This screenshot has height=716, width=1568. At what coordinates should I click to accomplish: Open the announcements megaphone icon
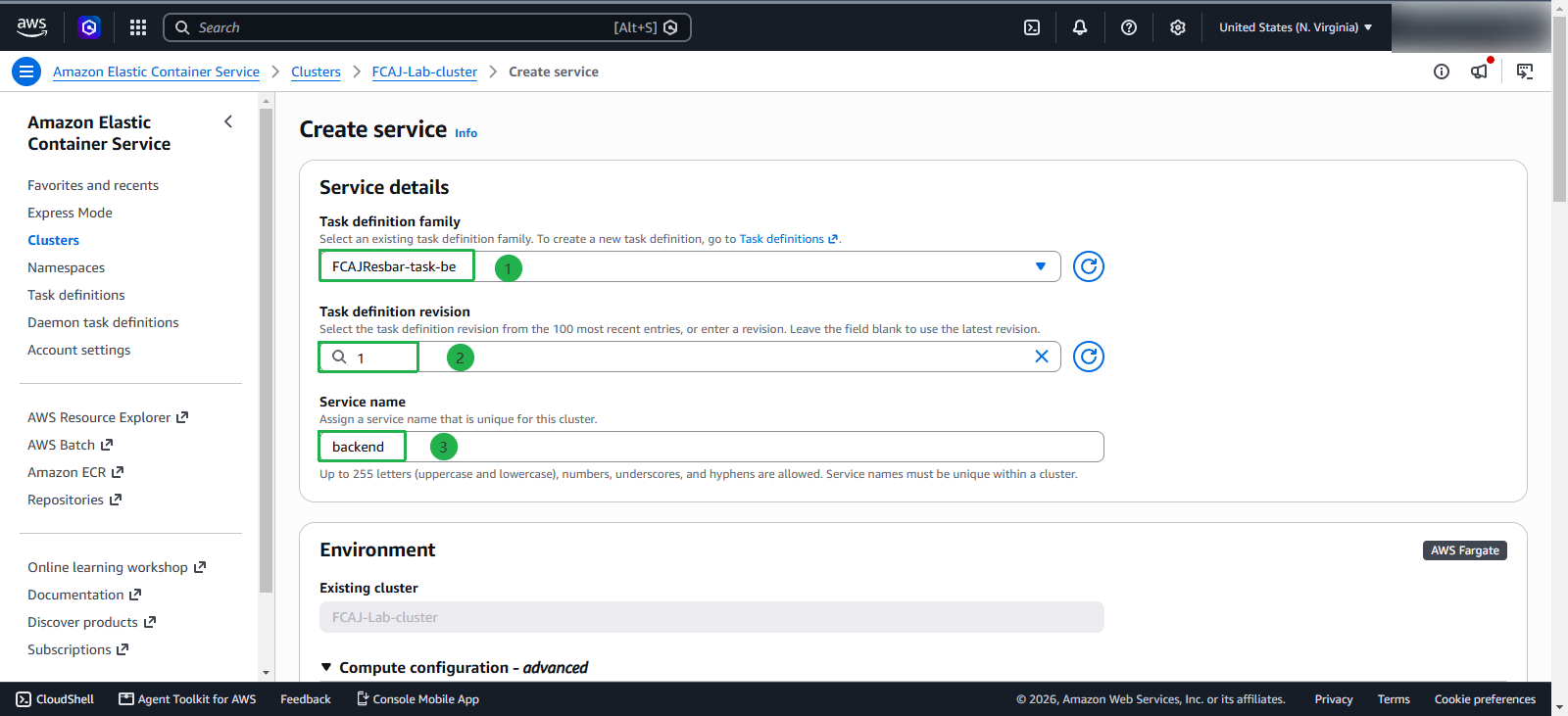(x=1480, y=71)
